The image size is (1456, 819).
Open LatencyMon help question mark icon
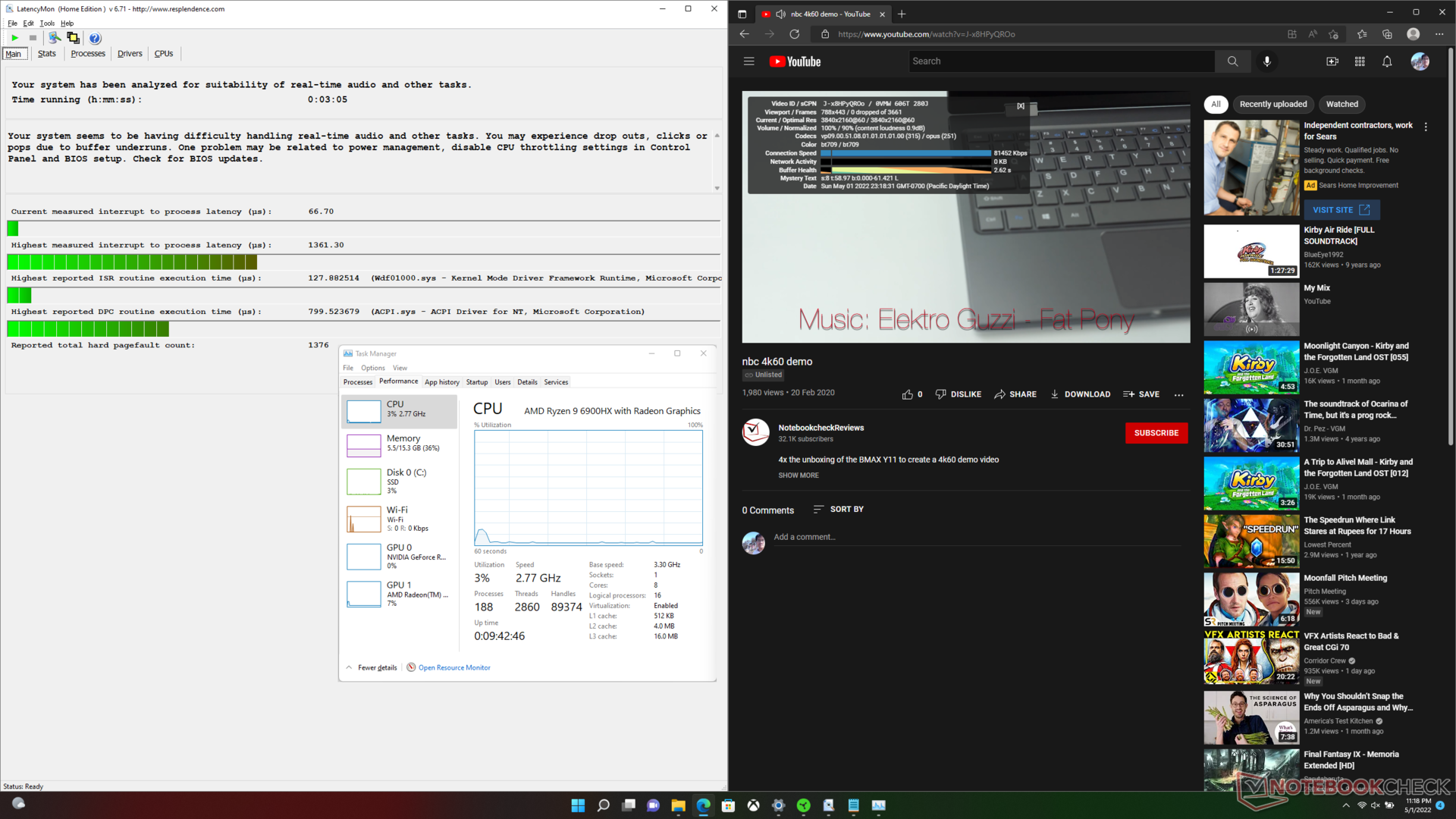click(x=95, y=39)
